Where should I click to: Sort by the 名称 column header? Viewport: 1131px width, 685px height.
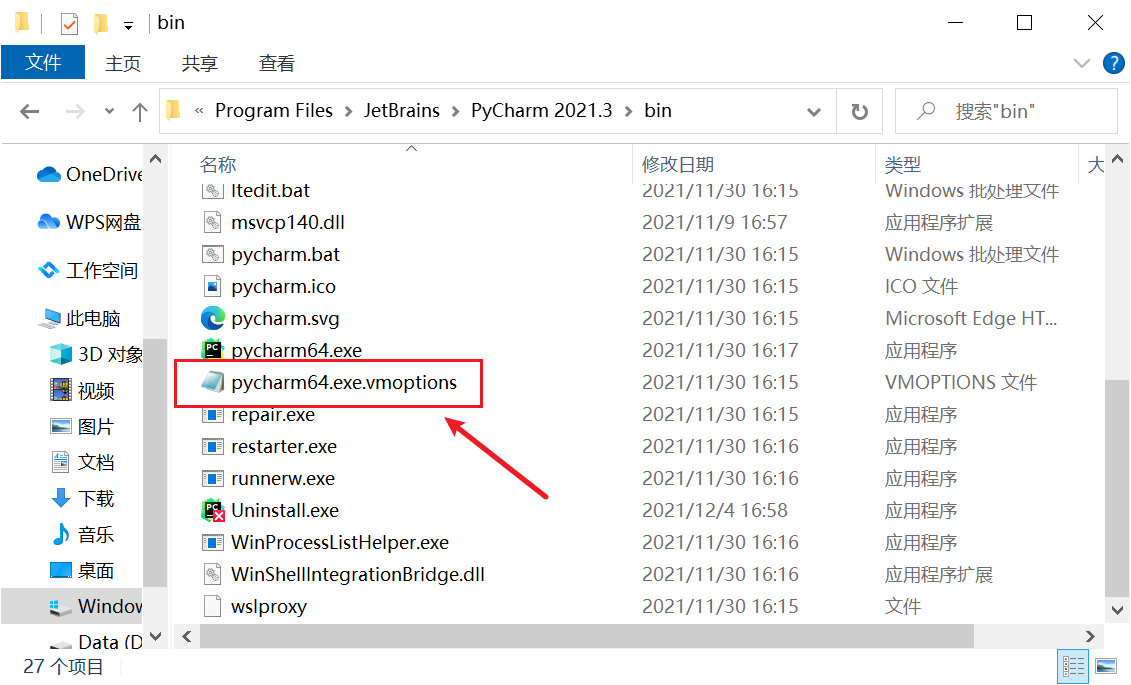click(x=218, y=164)
